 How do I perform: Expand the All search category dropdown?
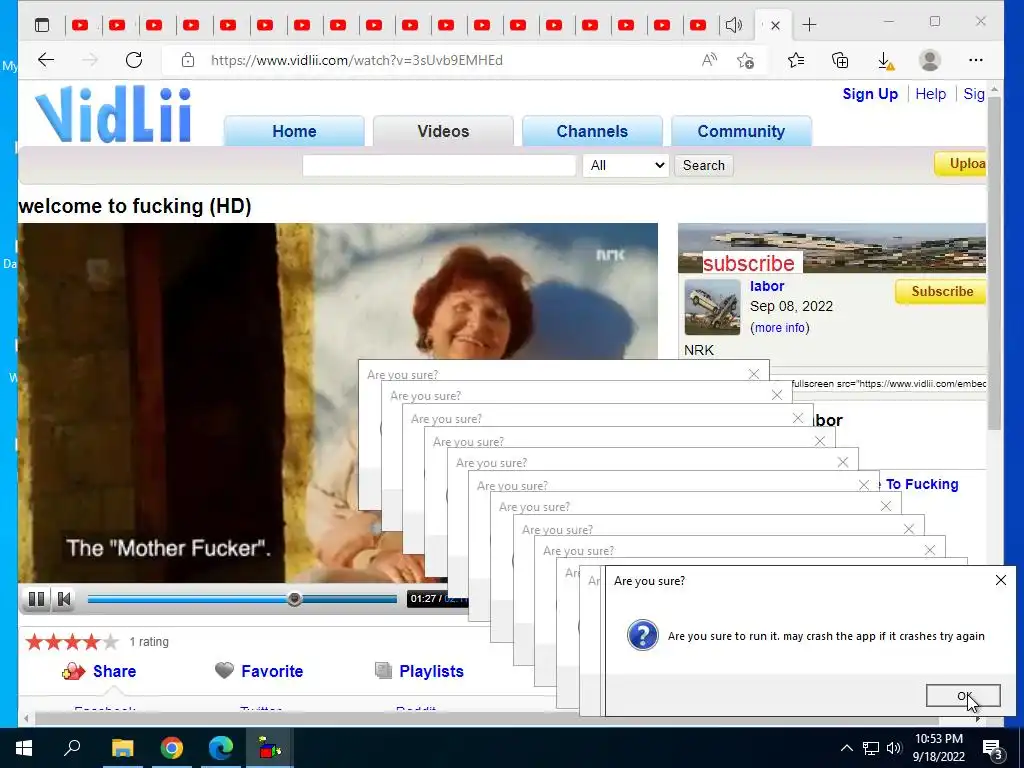626,165
